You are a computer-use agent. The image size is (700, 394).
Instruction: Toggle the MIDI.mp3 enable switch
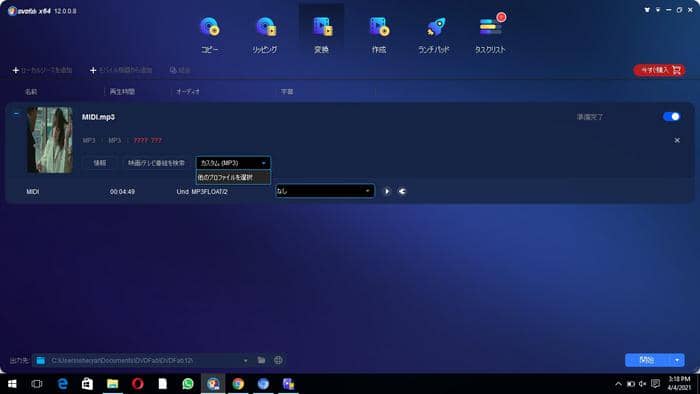(671, 116)
